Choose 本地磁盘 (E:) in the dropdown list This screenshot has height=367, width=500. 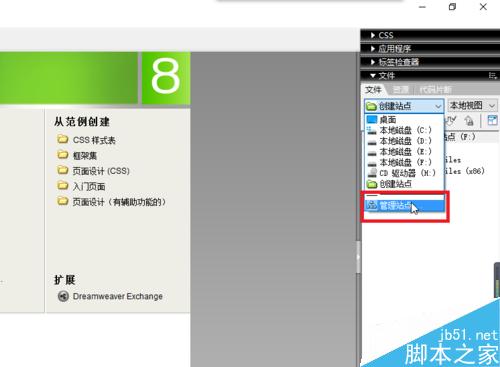(404, 151)
